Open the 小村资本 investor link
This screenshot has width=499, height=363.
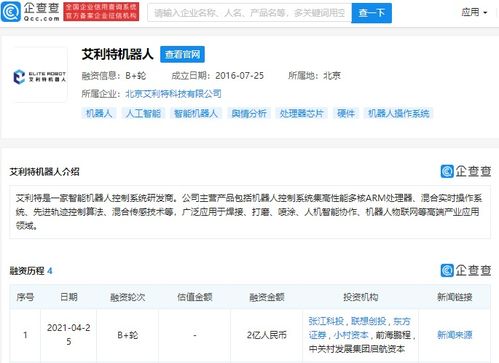click(351, 335)
